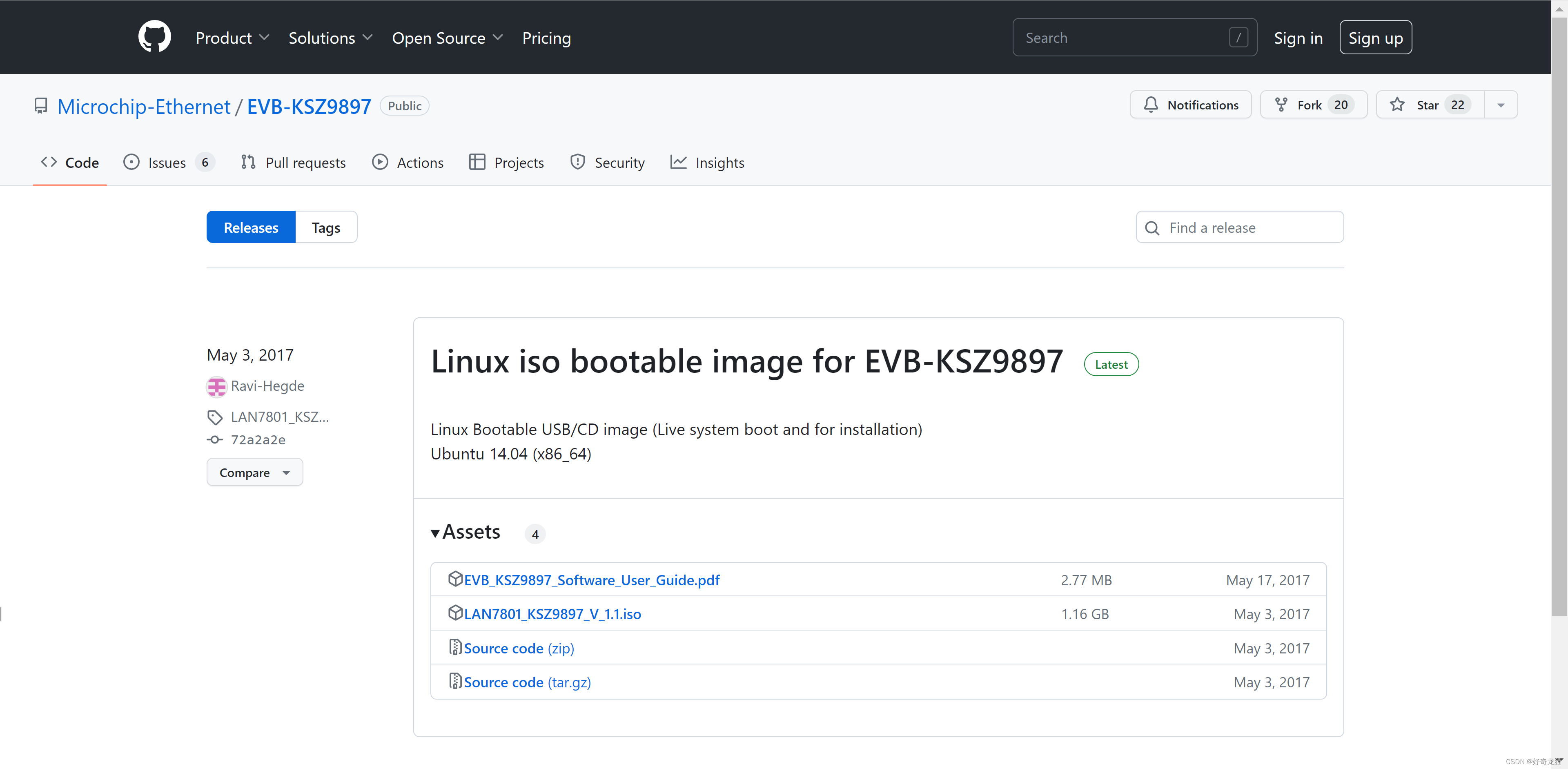The height and width of the screenshot is (769, 1568).
Task: Expand the Product menu
Action: pos(232,38)
